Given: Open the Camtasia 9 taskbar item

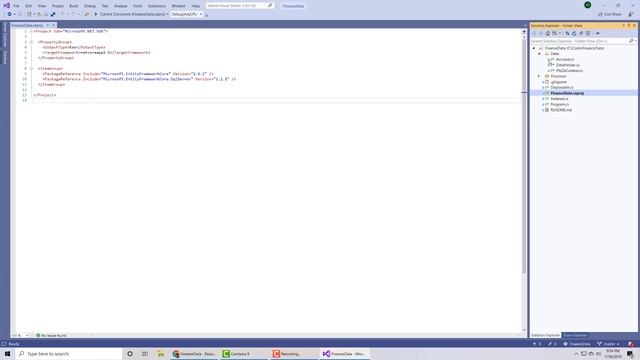Looking at the screenshot, I should coord(243,354).
